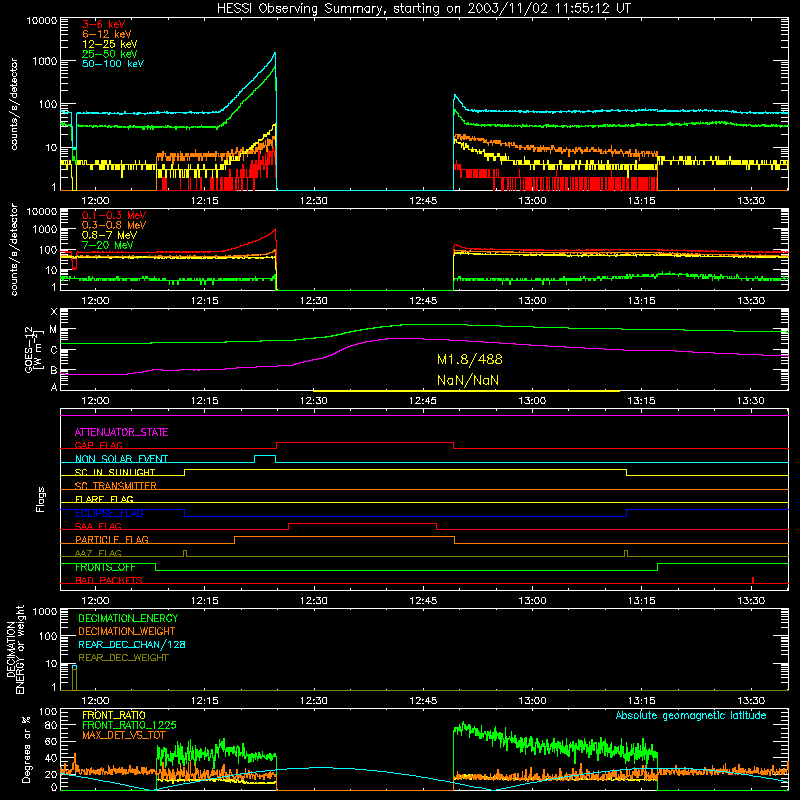This screenshot has height=800, width=800.
Task: Click the 7-20 MeV legend entry
Action: [108, 245]
